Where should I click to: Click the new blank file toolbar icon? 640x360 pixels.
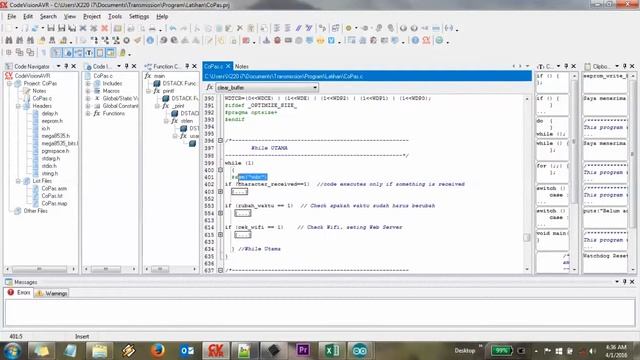pyautogui.click(x=8, y=28)
